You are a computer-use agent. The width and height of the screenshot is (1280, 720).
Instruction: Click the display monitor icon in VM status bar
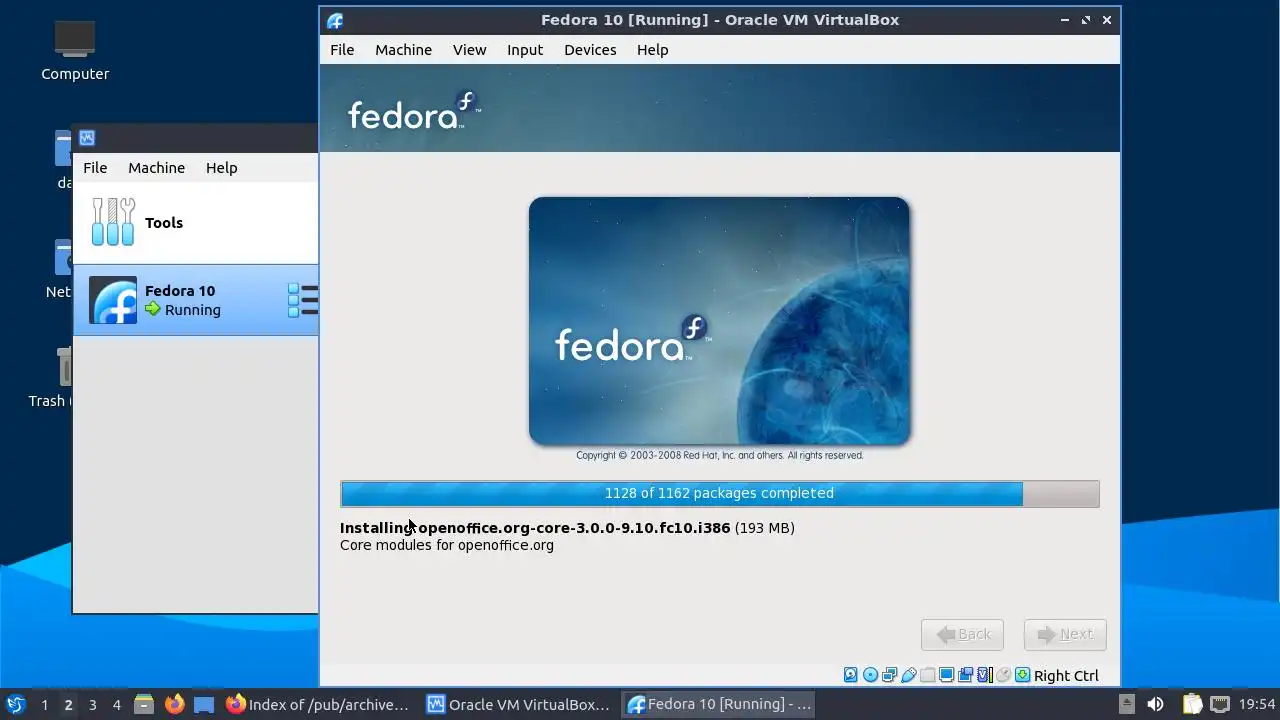click(x=946, y=675)
